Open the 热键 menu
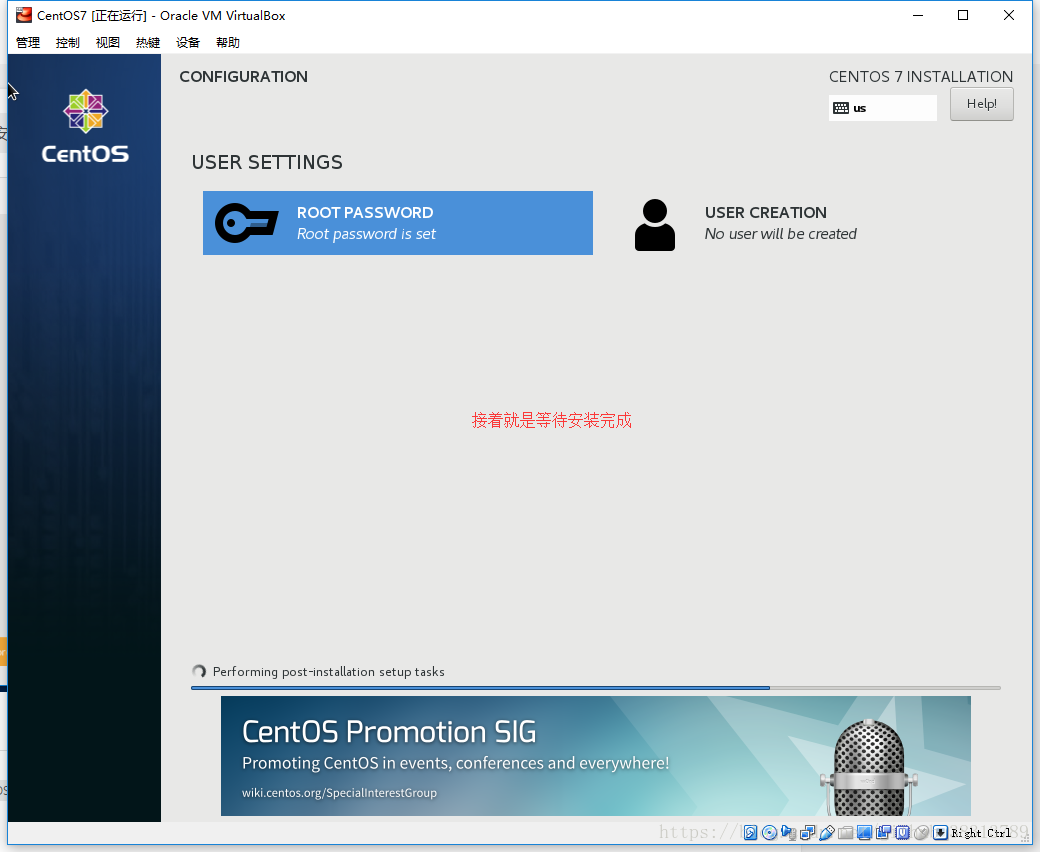The height and width of the screenshot is (852, 1040). pyautogui.click(x=148, y=42)
